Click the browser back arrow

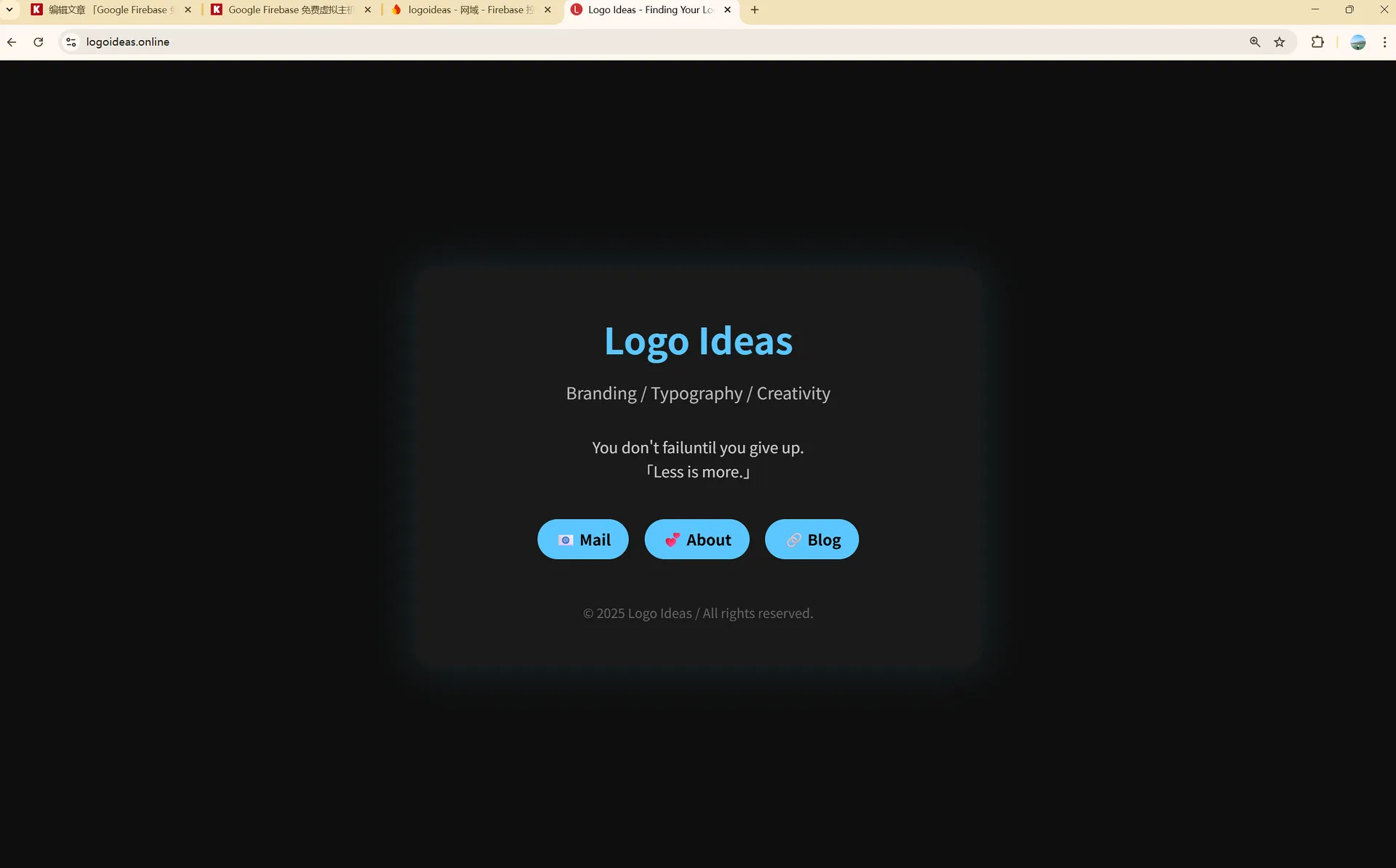coord(12,42)
